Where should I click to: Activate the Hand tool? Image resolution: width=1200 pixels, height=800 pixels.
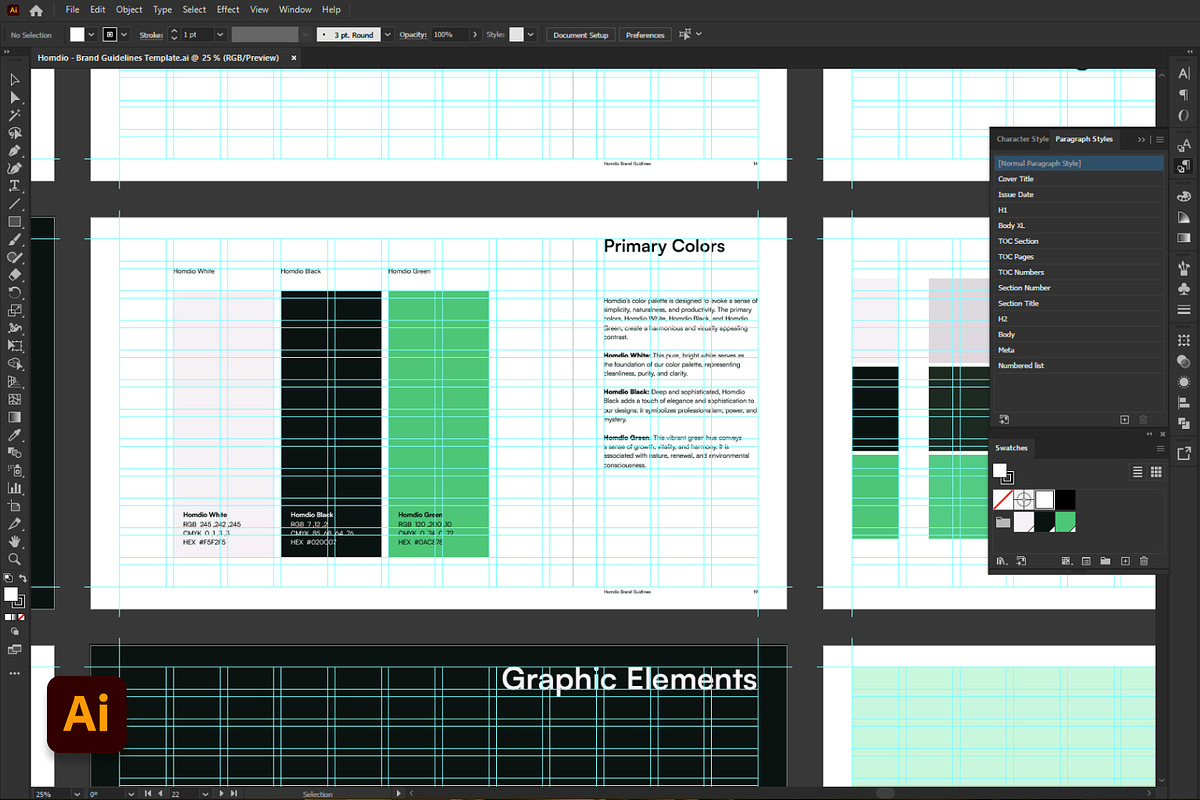[15, 541]
